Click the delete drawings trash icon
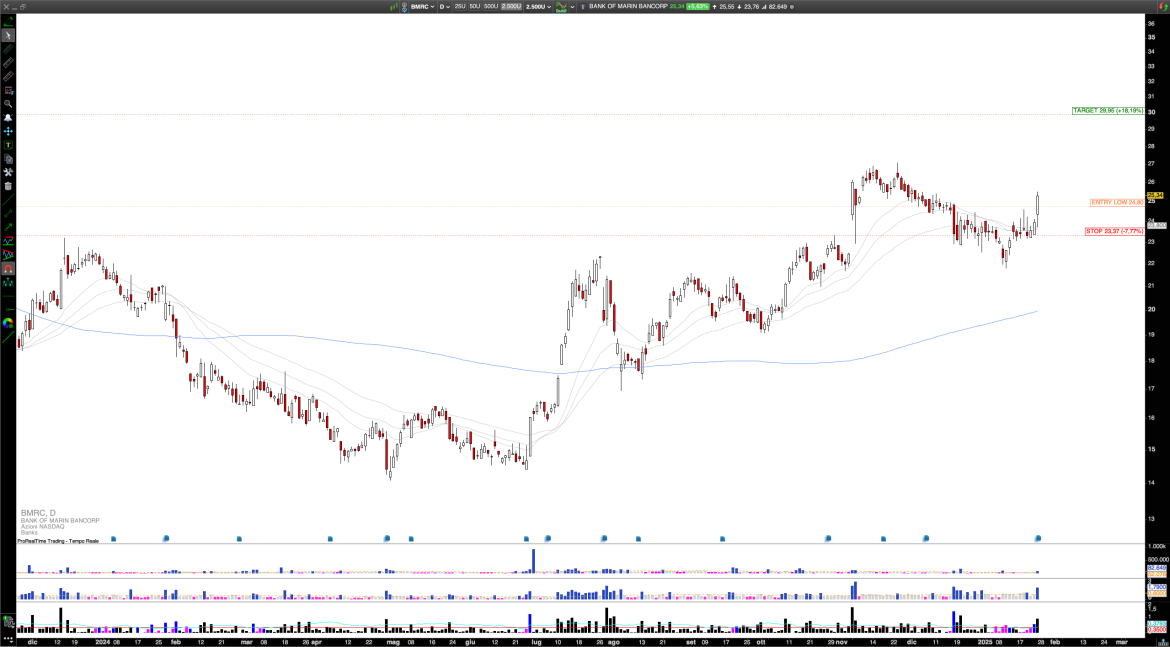This screenshot has height=647, width=1170. click(10, 184)
